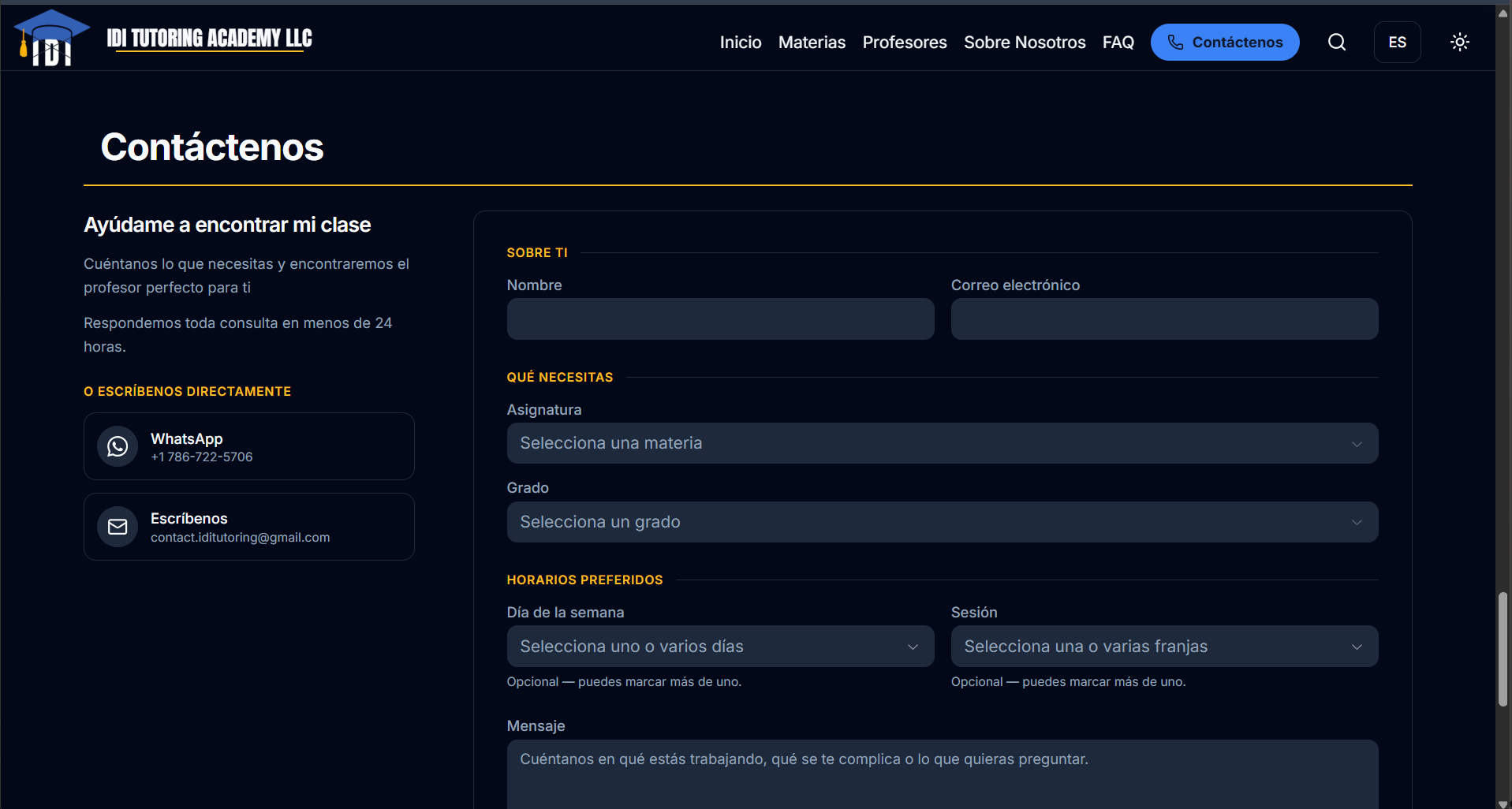This screenshot has height=809, width=1512.
Task: Open Materias menu item
Action: [x=812, y=42]
